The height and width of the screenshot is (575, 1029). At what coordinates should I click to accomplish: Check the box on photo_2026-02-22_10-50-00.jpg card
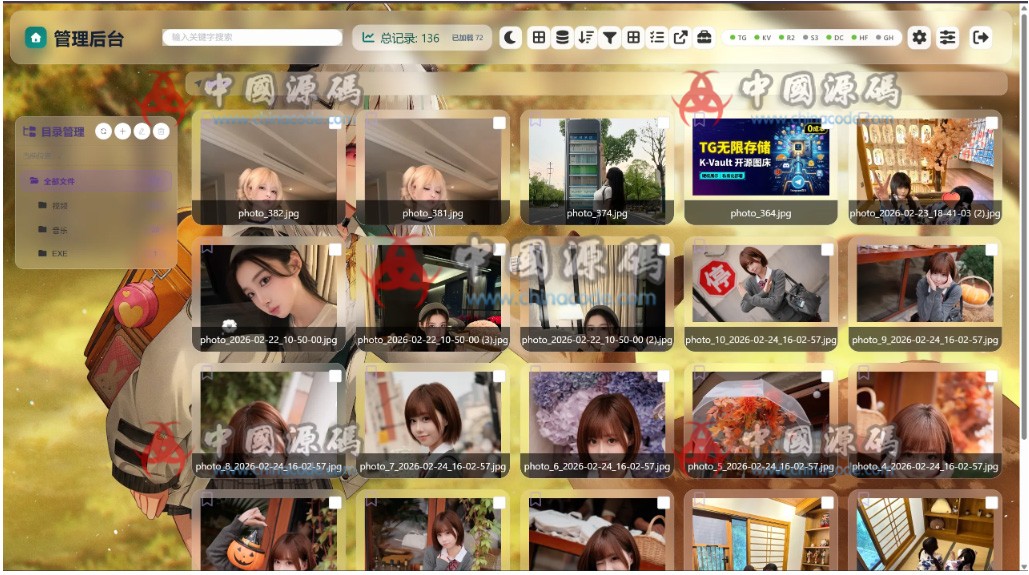pos(335,249)
